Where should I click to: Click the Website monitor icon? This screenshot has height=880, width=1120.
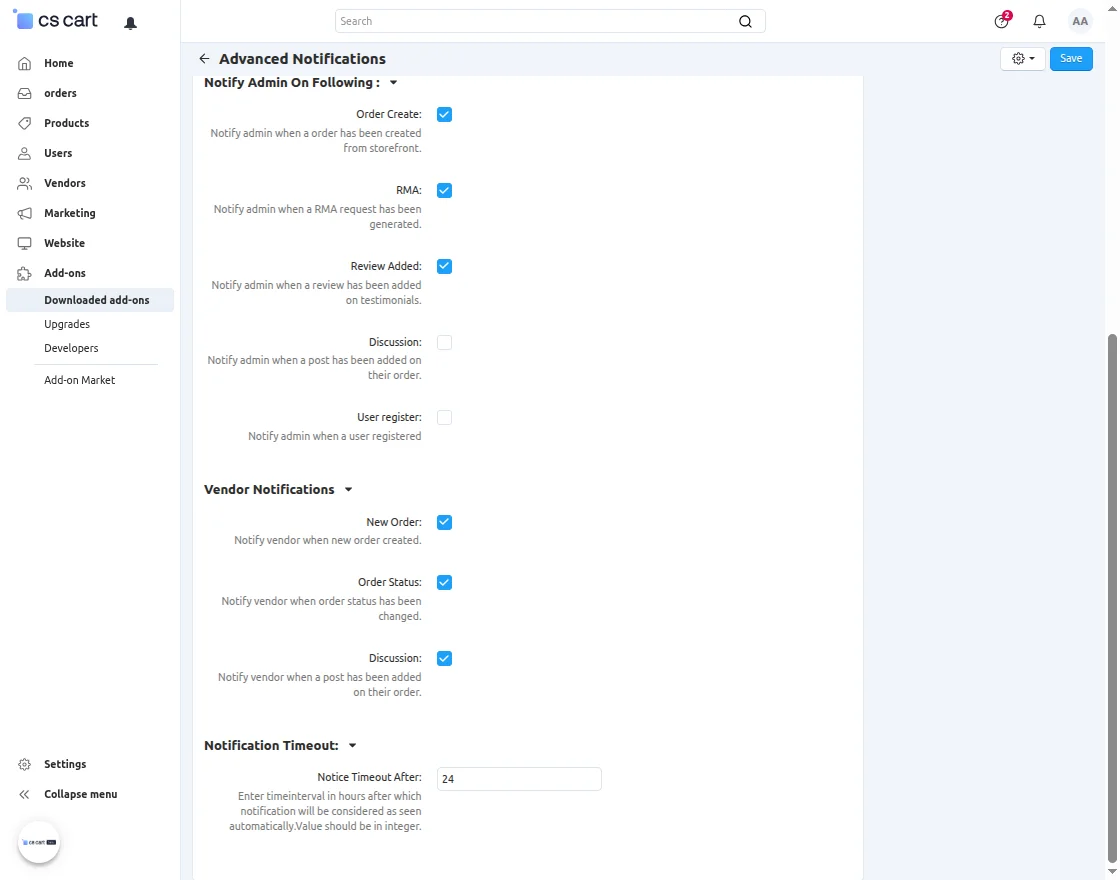[24, 244]
